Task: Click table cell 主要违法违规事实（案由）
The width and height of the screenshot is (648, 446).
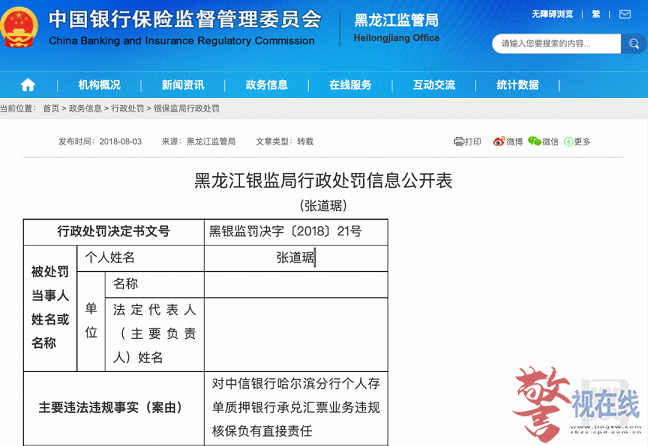Action: point(114,408)
